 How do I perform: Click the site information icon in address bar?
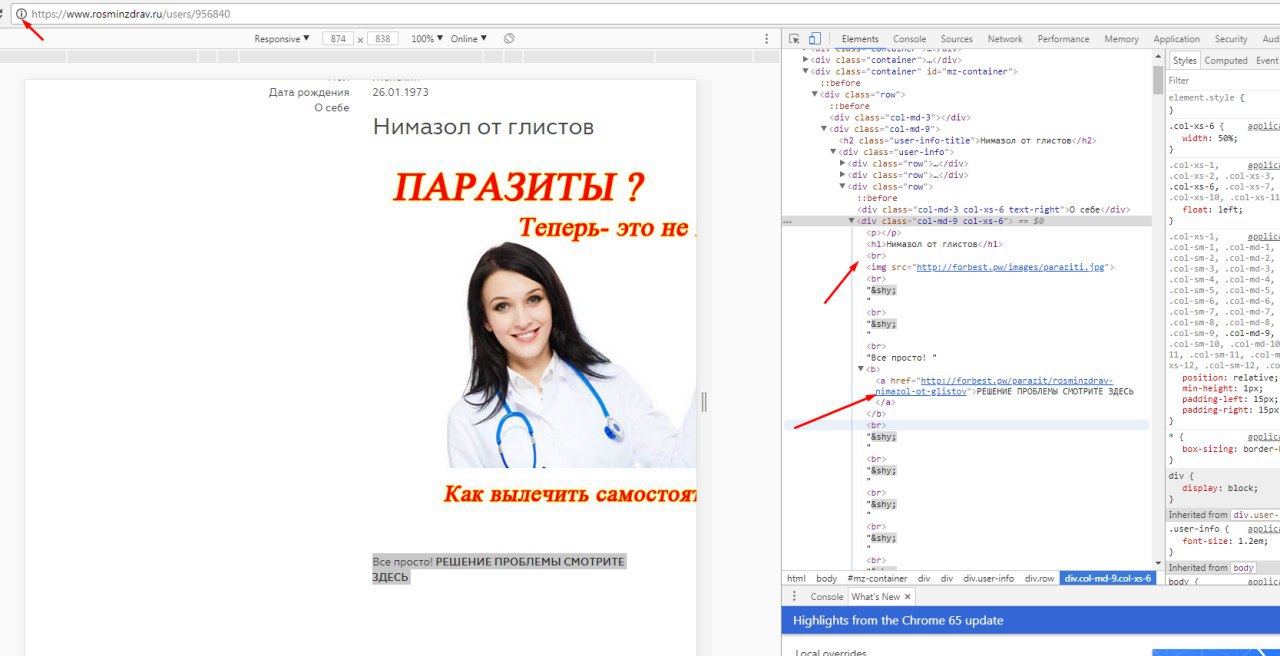click(22, 14)
